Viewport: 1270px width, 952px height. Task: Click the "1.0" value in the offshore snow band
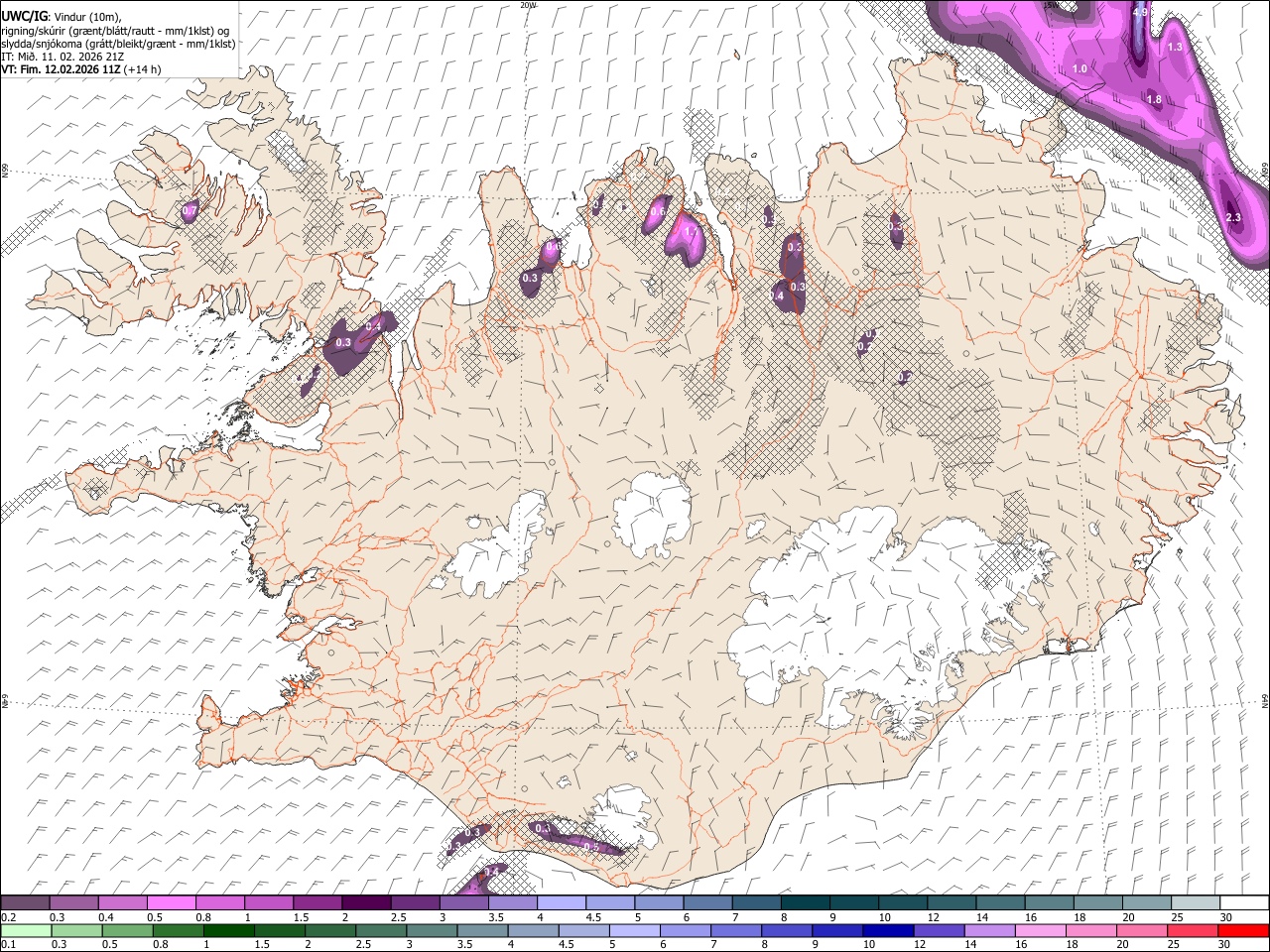pyautogui.click(x=1080, y=68)
